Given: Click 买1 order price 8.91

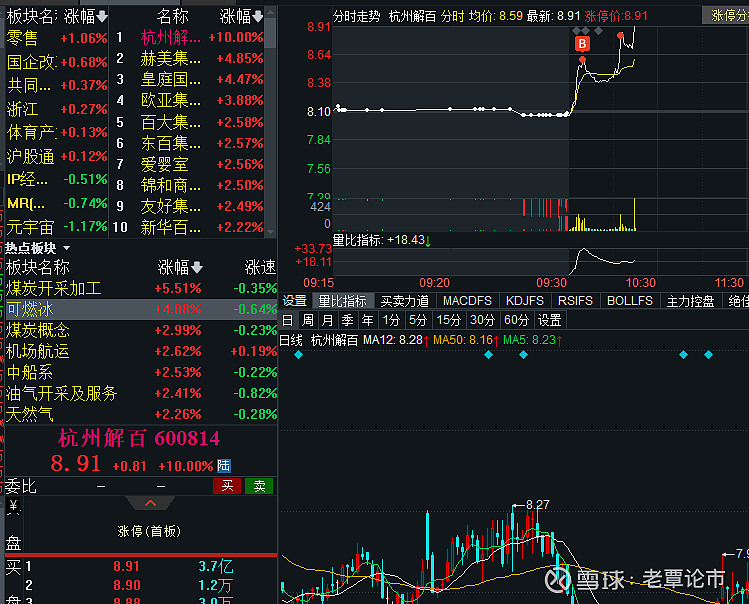Looking at the screenshot, I should (x=127, y=566).
